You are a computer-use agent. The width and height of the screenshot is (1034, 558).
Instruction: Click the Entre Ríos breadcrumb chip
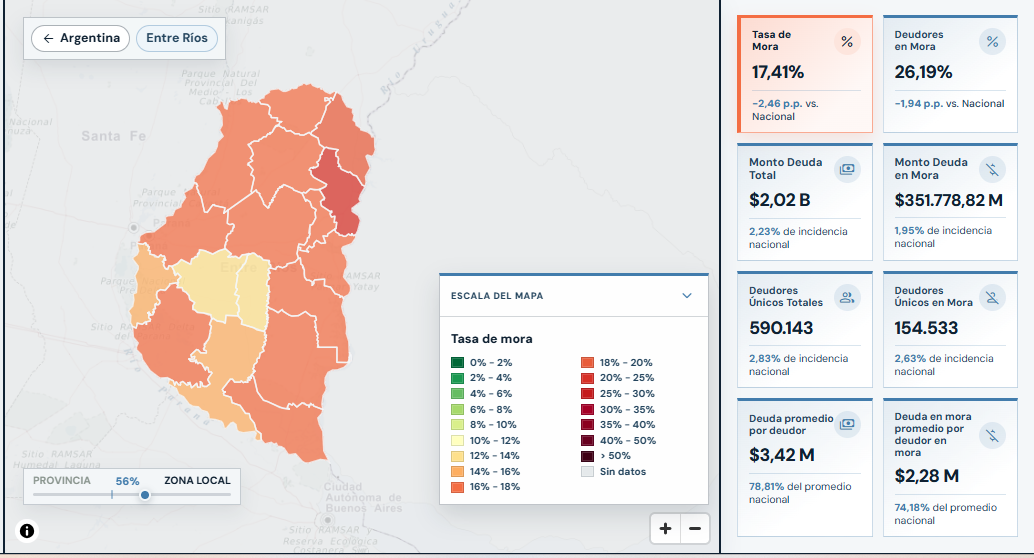(177, 38)
